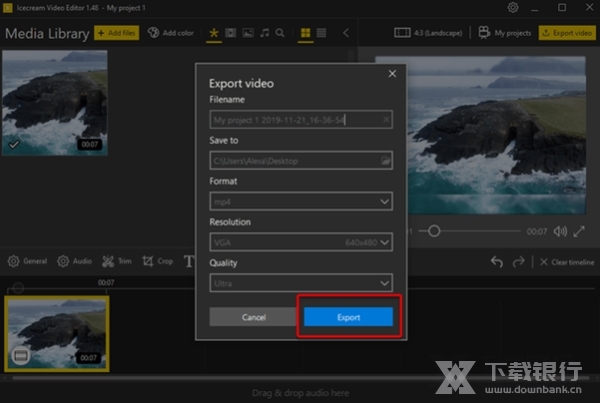Browse for a folder in Save to field

[x=384, y=160]
